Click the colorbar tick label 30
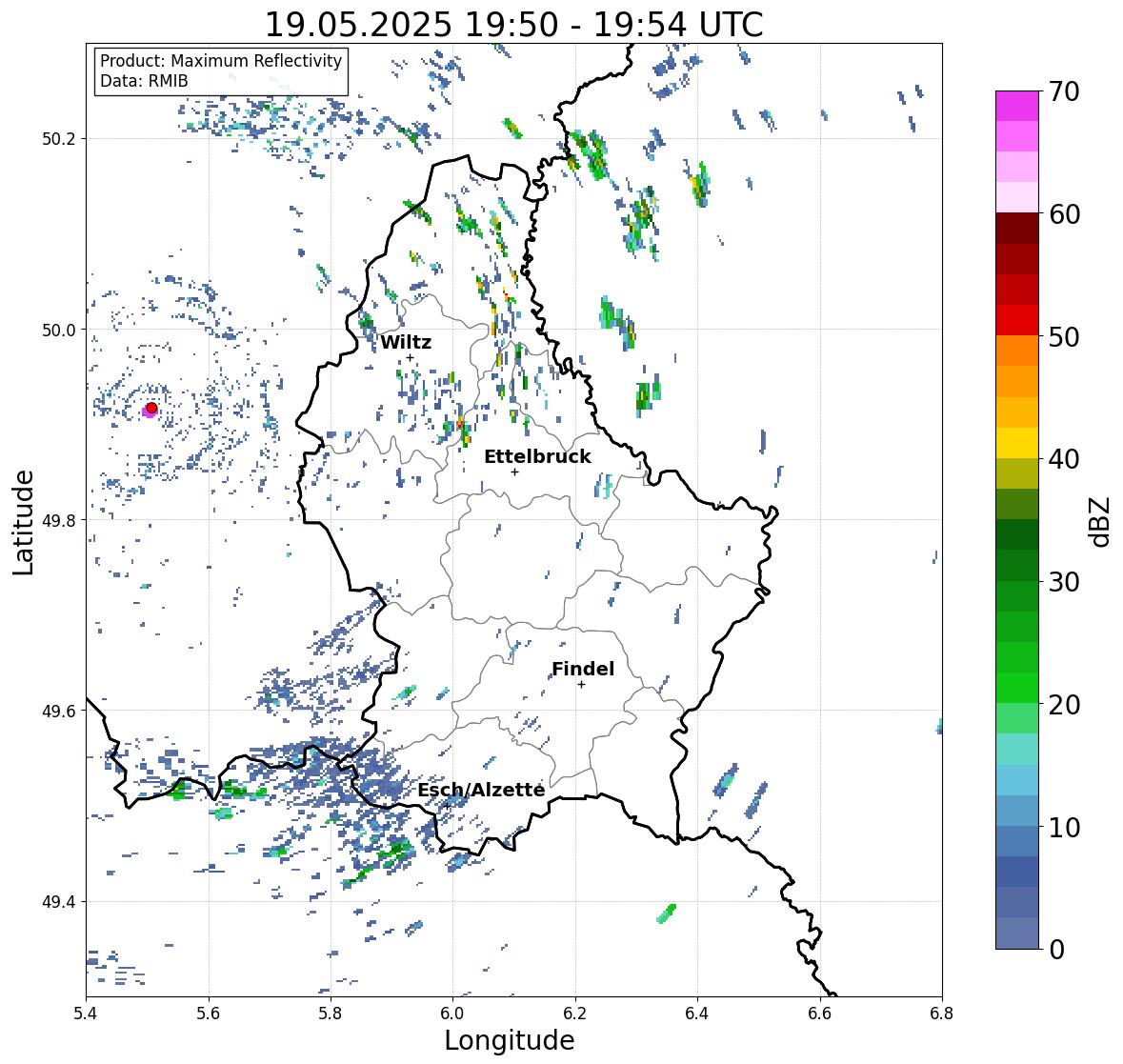Image resolution: width=1123 pixels, height=1064 pixels. [x=1064, y=582]
